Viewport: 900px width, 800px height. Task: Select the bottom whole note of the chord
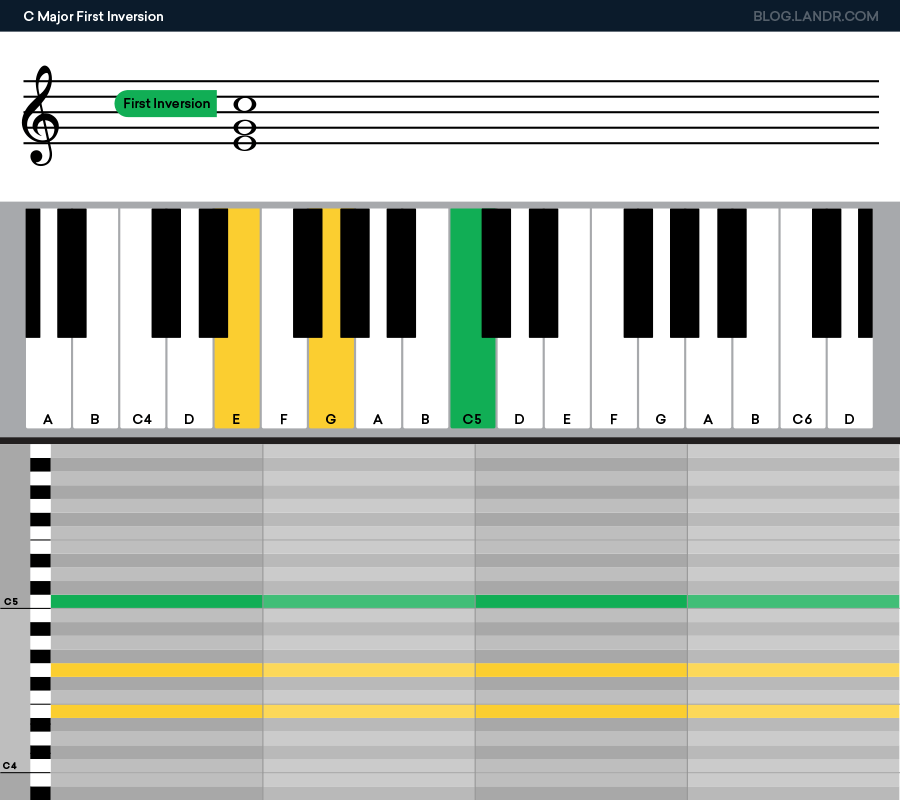pos(245,142)
